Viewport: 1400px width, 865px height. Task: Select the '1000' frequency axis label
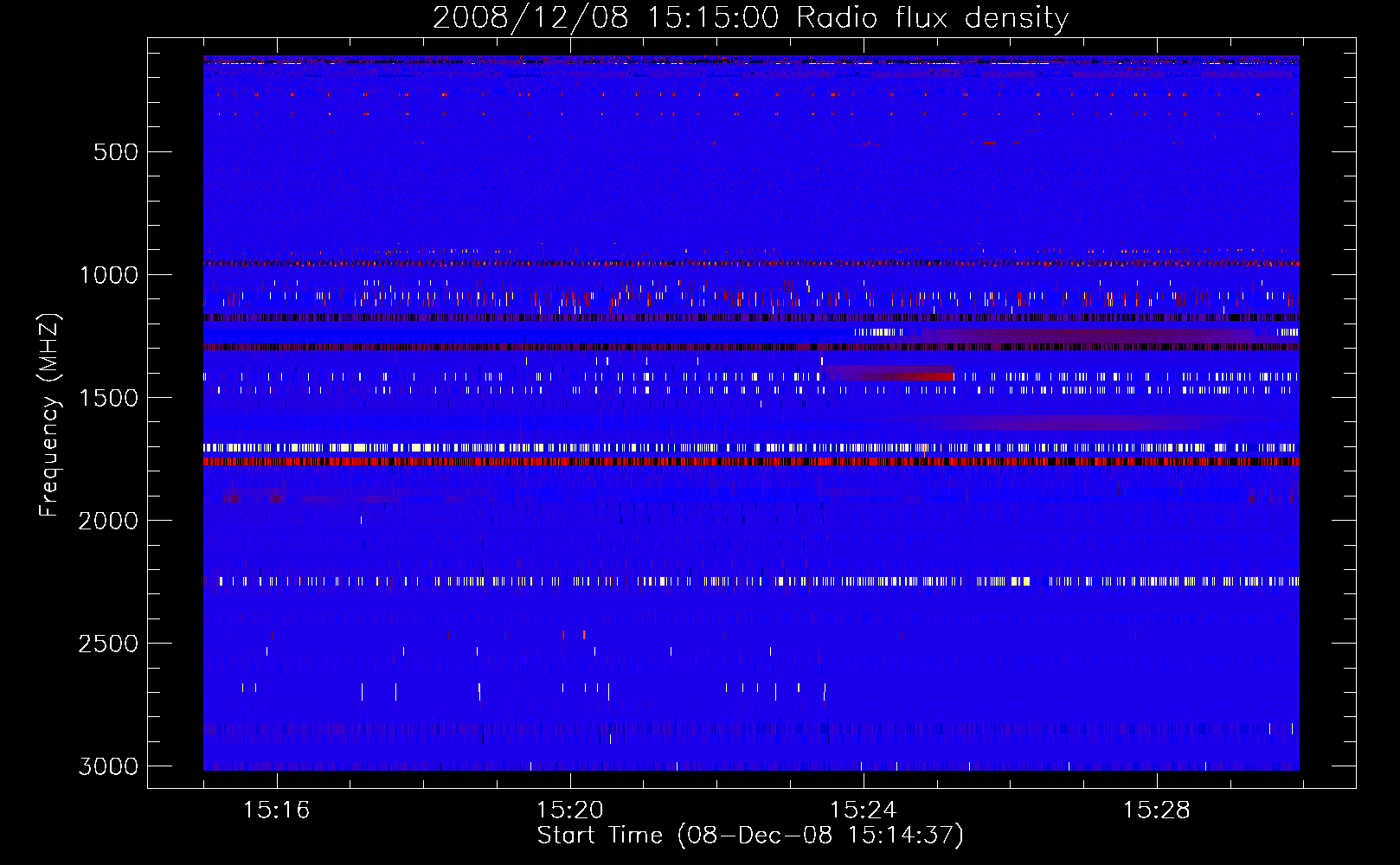click(x=108, y=275)
